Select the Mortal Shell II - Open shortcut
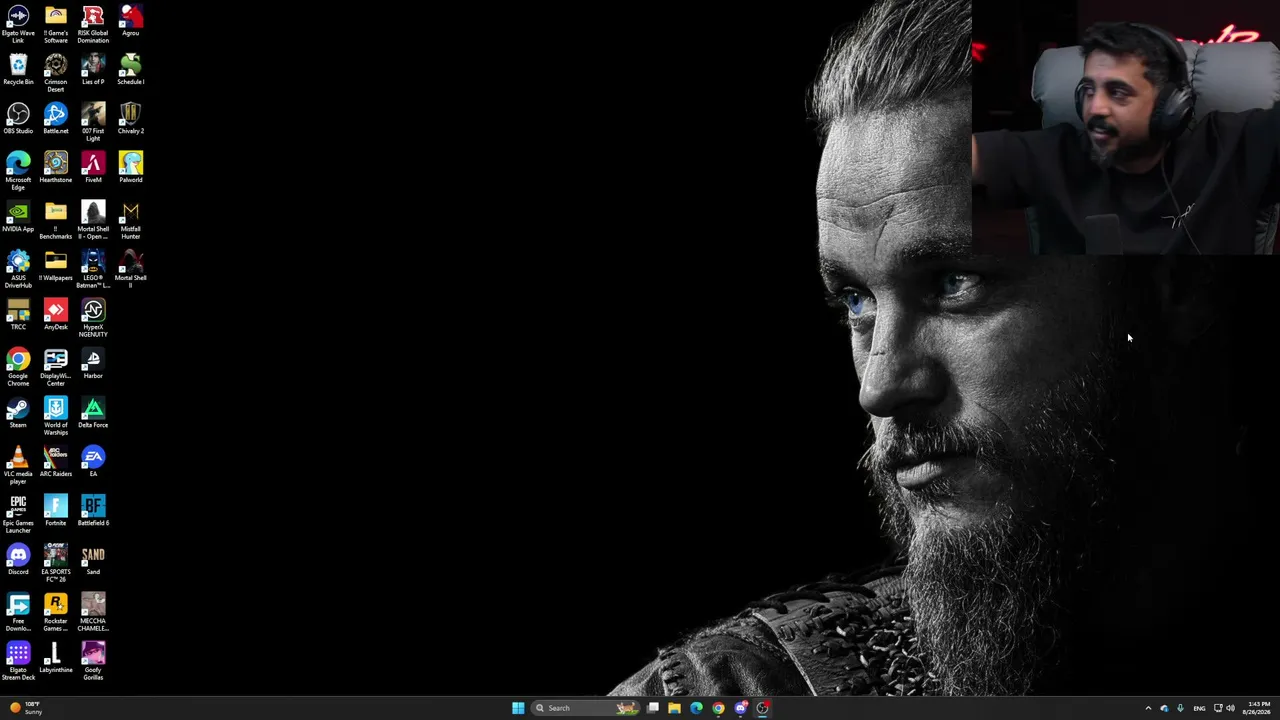This screenshot has width=1280, height=720. 93,220
